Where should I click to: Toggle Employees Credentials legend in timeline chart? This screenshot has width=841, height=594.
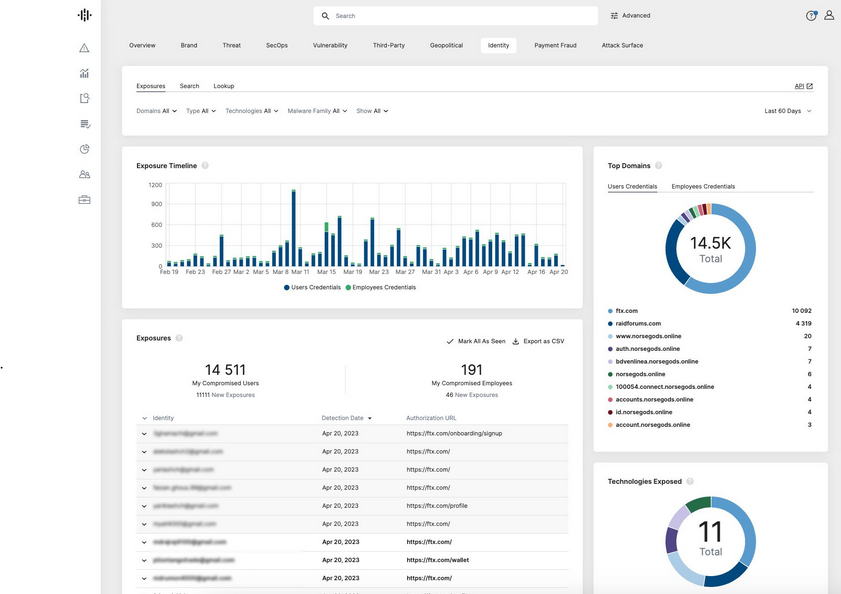381,288
